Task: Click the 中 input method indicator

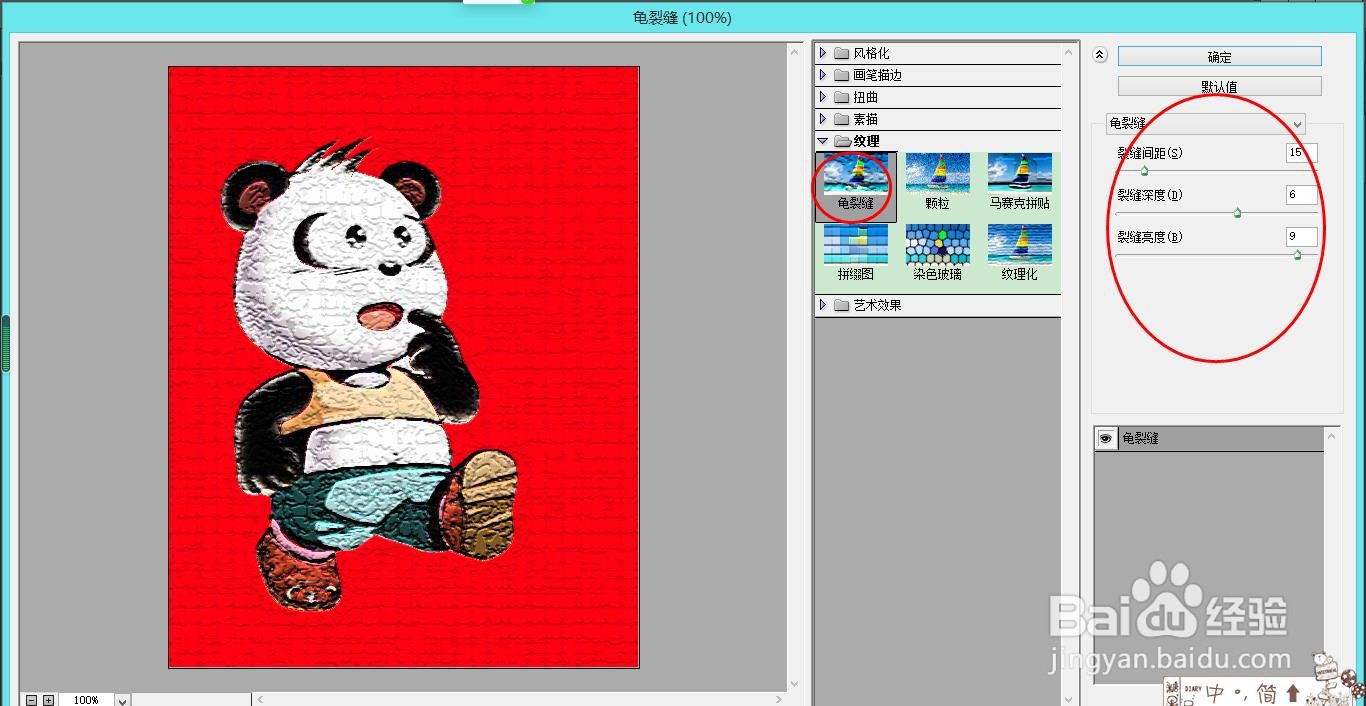Action: coord(1216,692)
